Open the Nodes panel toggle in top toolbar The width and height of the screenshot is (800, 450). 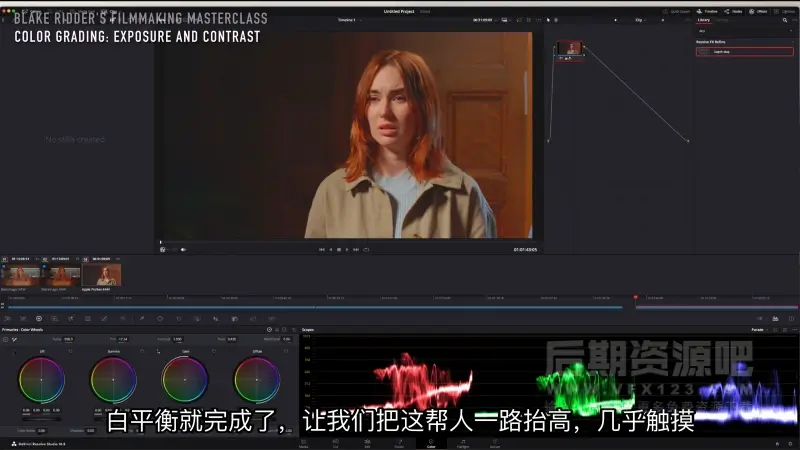pyautogui.click(x=733, y=11)
